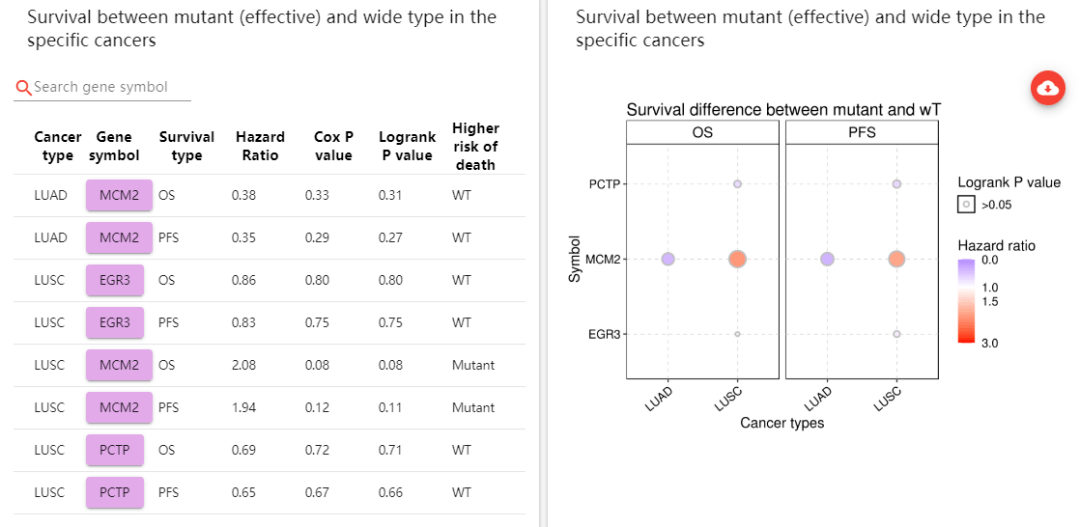Click the red cloud download button

[x=1047, y=88]
